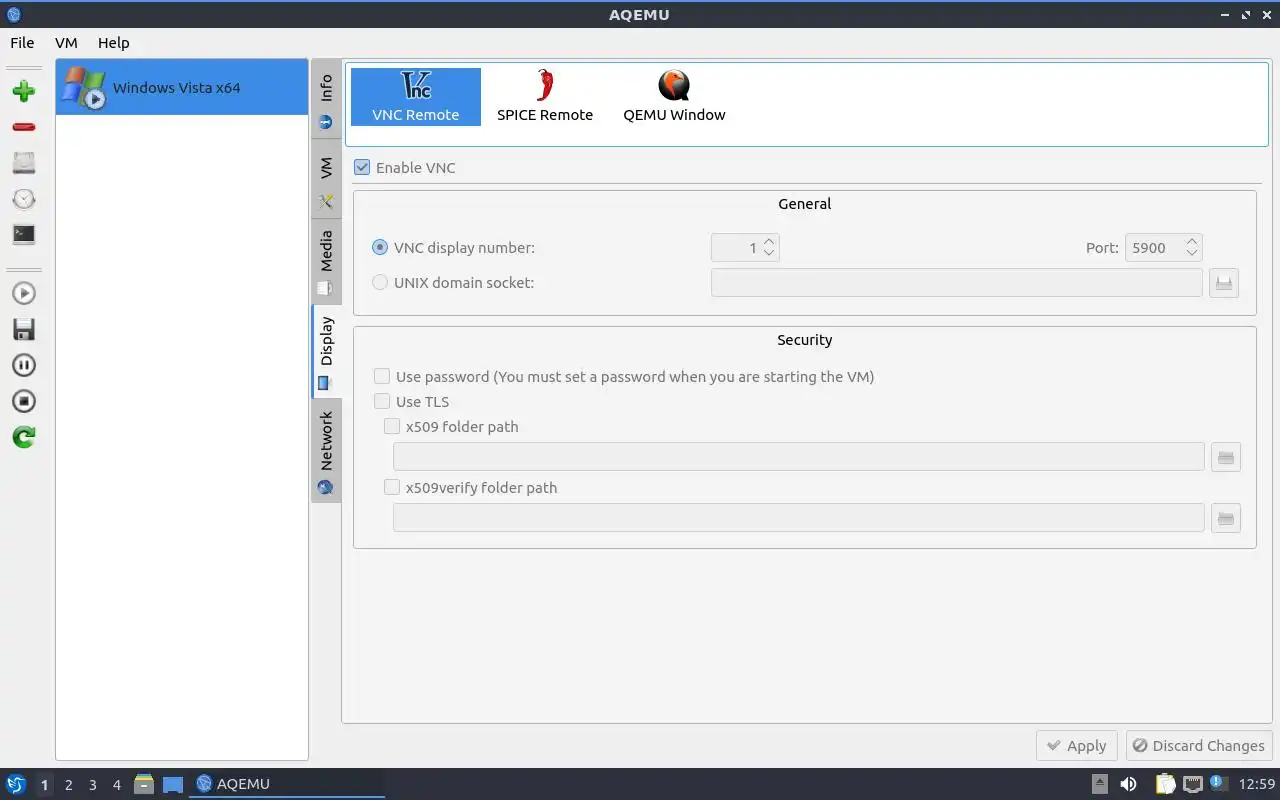Screen dimensions: 1280x800
Task: Stop the VM with the stop icon
Action: click(24, 401)
